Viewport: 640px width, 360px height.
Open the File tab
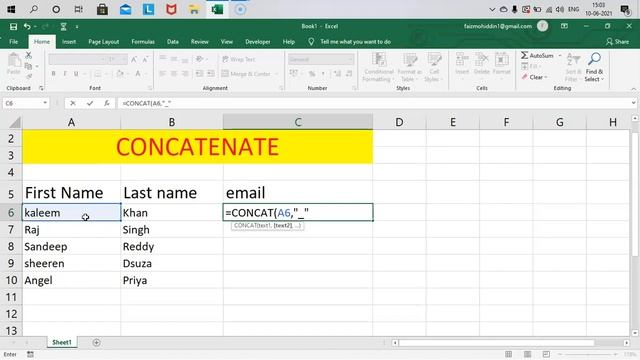pyautogui.click(x=13, y=42)
